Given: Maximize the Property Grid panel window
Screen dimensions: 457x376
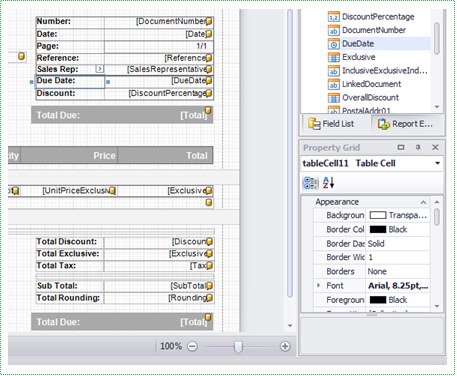Looking at the screenshot, I should (401, 147).
